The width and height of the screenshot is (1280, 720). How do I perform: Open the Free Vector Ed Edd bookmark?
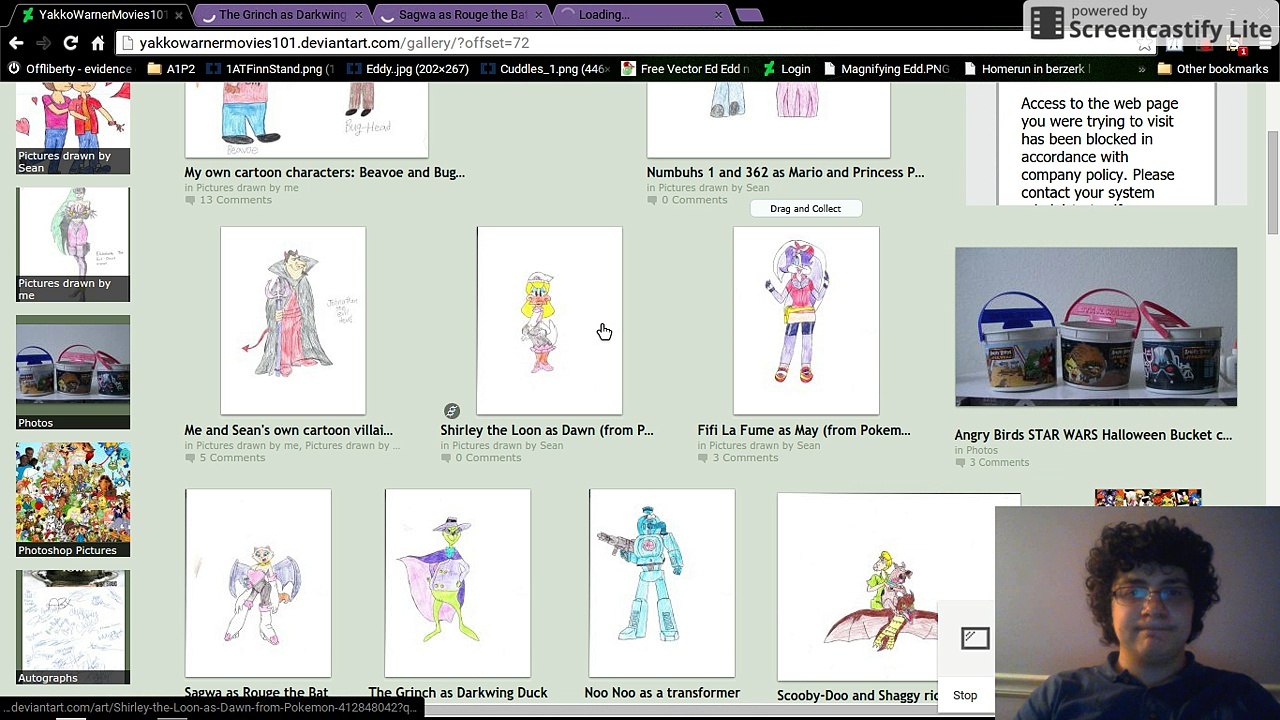(685, 69)
